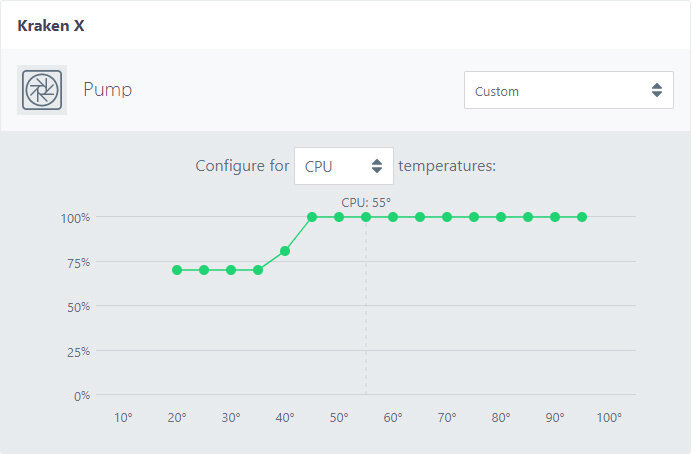Open the Custom profile dropdown
The image size is (696, 454).
[x=569, y=90]
